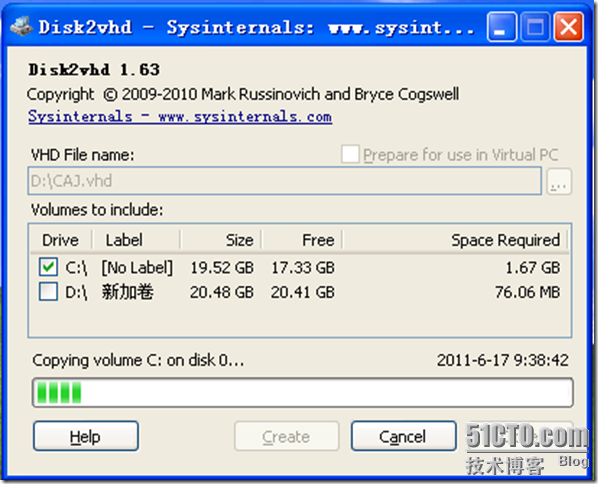The width and height of the screenshot is (598, 484).
Task: Minimize the Disk2vhd window
Action: click(502, 27)
